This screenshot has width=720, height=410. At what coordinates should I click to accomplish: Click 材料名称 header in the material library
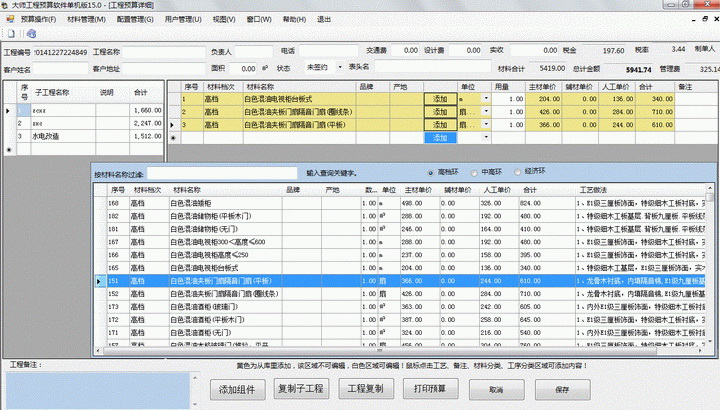[187, 190]
